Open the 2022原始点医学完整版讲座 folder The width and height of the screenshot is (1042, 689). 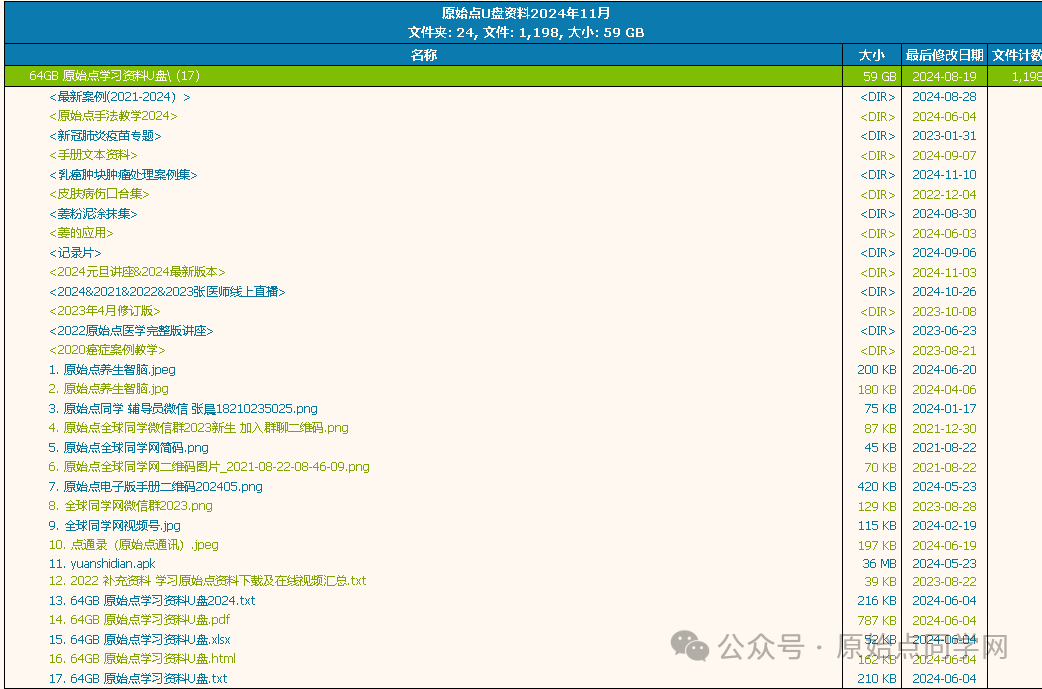click(131, 331)
